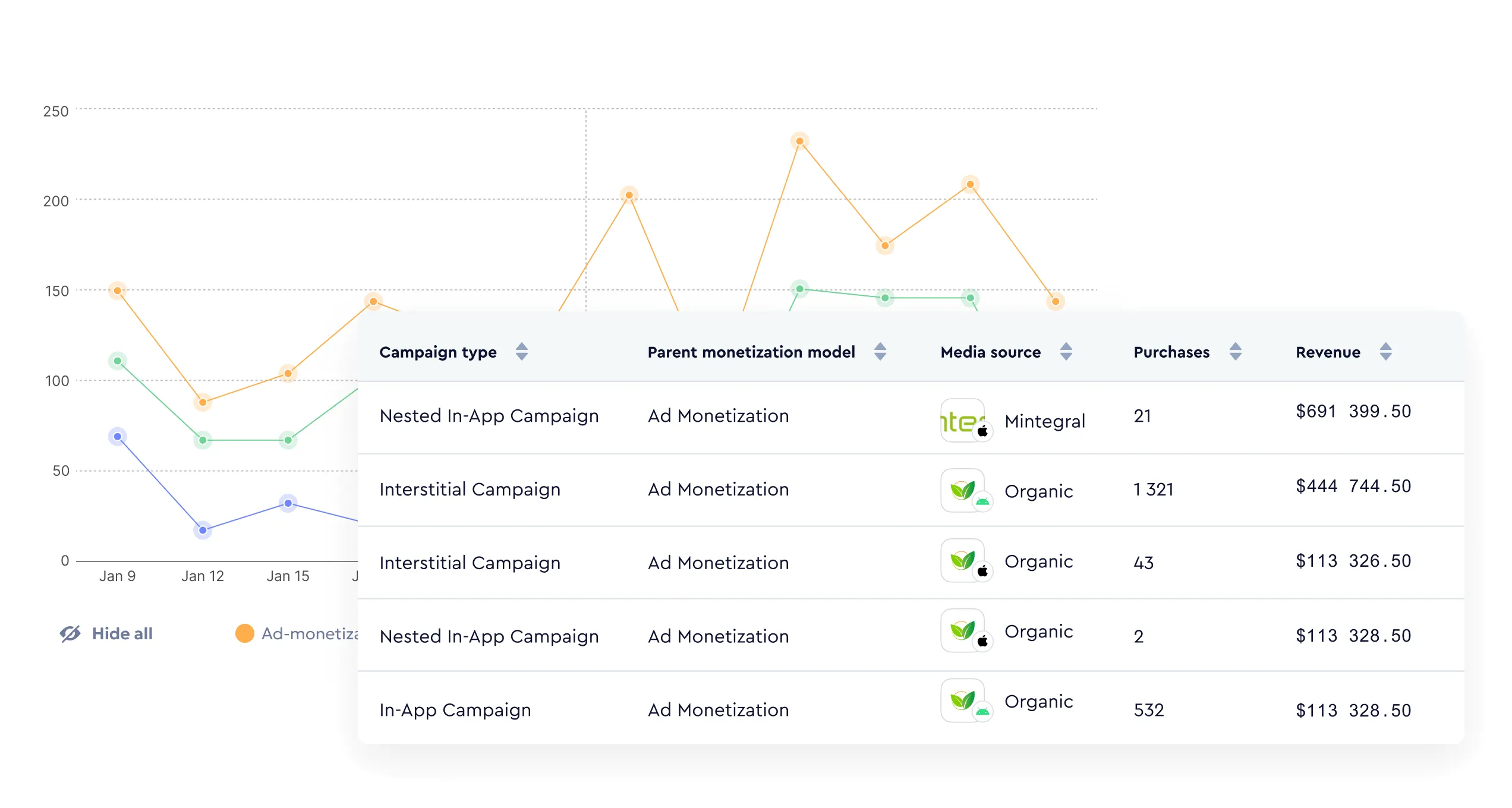
Task: Click Organic icon in 1 321 purchases row
Action: (x=963, y=490)
